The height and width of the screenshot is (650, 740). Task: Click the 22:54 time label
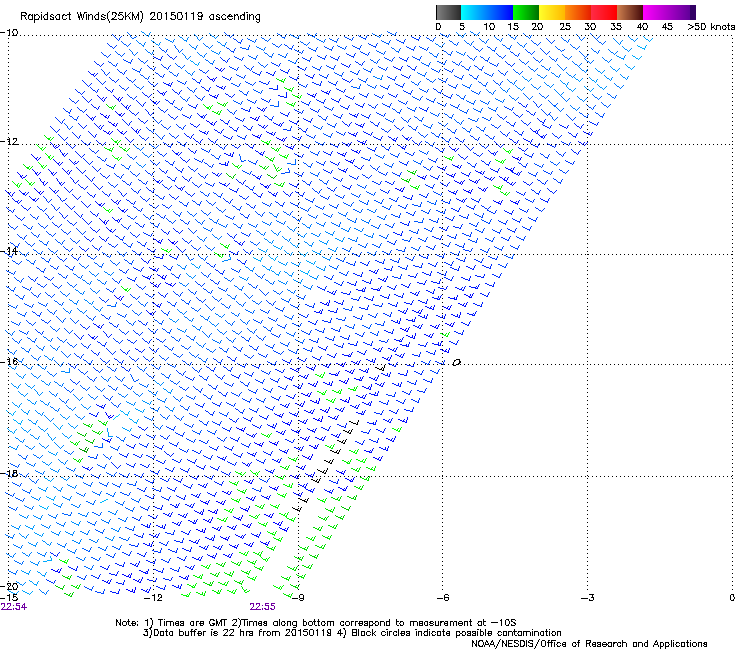(14, 607)
